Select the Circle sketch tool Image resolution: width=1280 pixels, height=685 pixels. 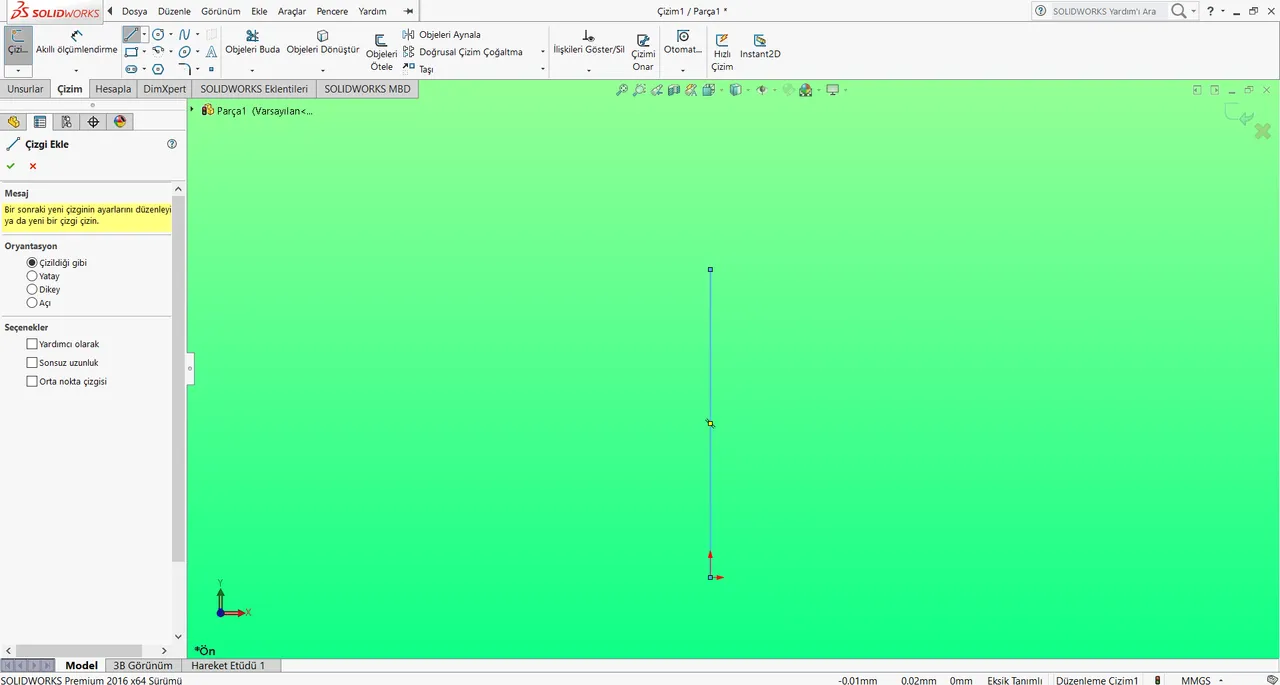pos(158,34)
